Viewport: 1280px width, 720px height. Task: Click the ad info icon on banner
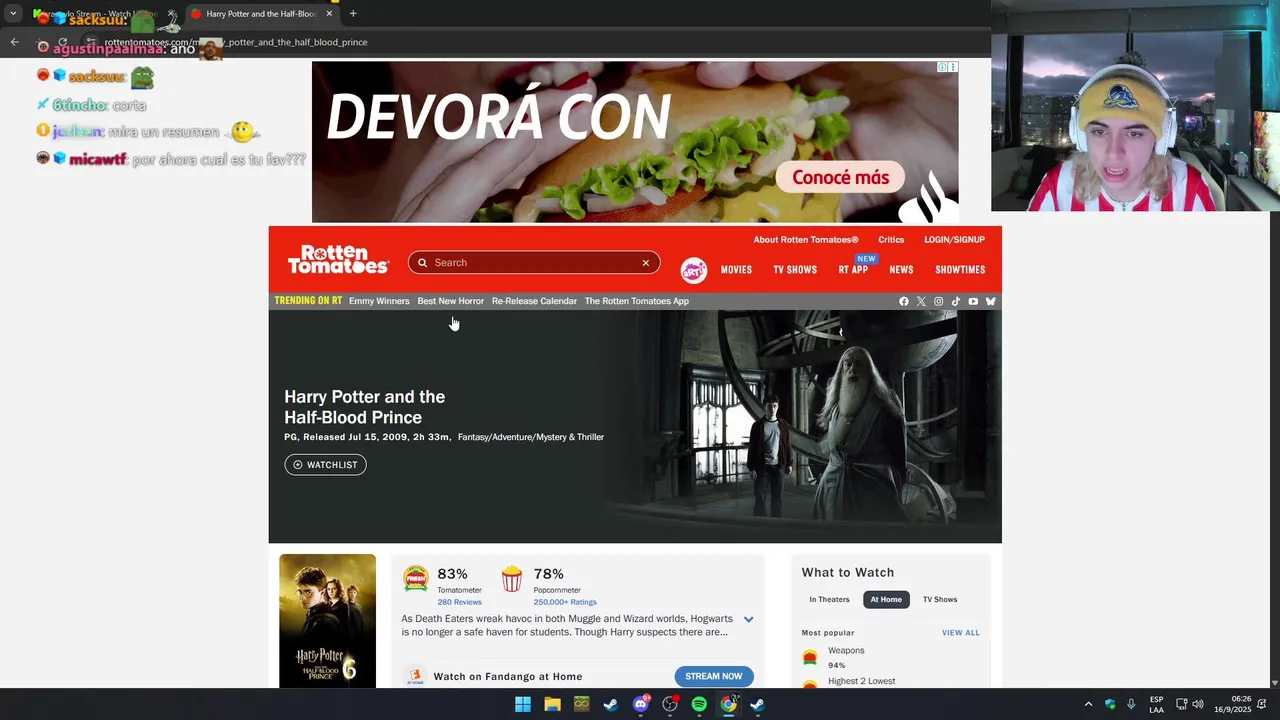(x=942, y=67)
